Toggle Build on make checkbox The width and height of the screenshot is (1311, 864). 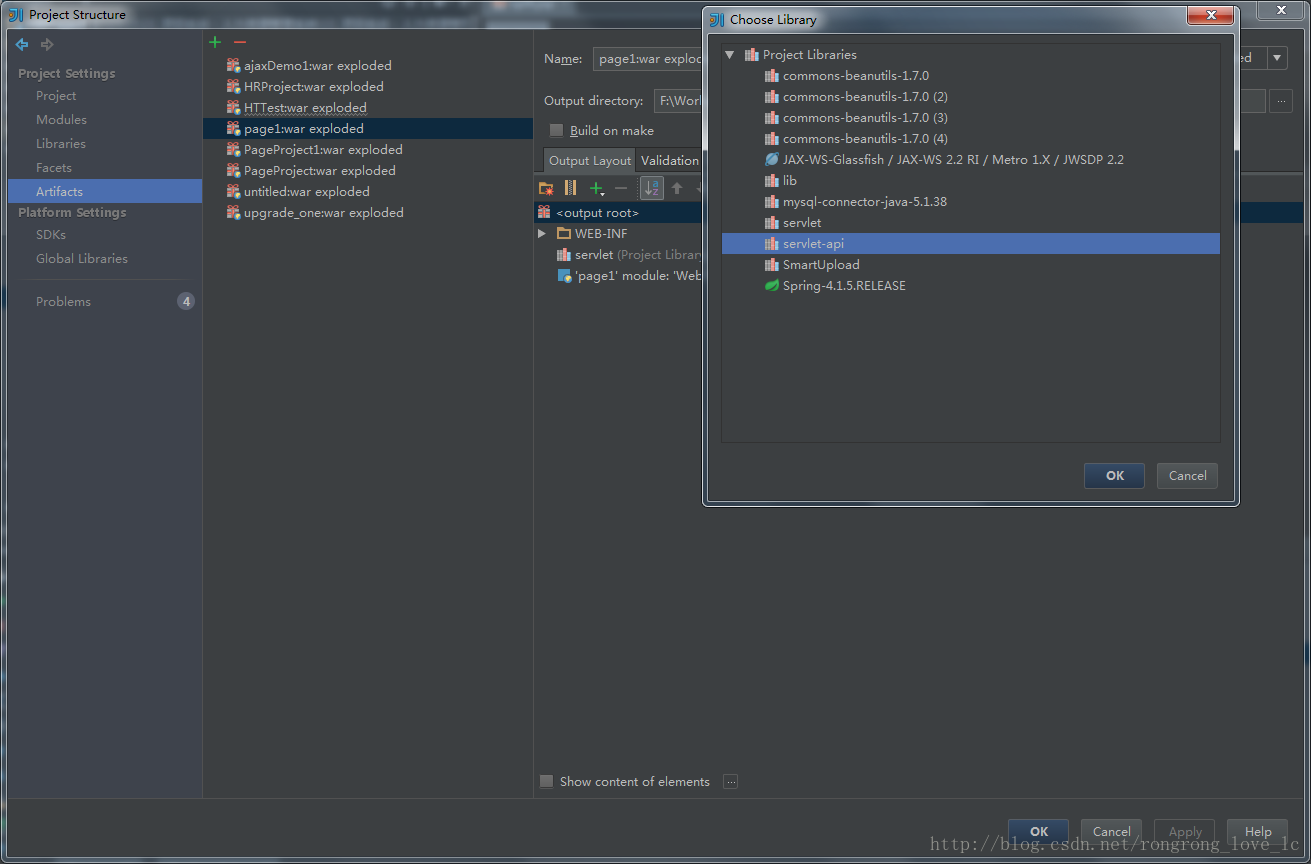(x=557, y=131)
